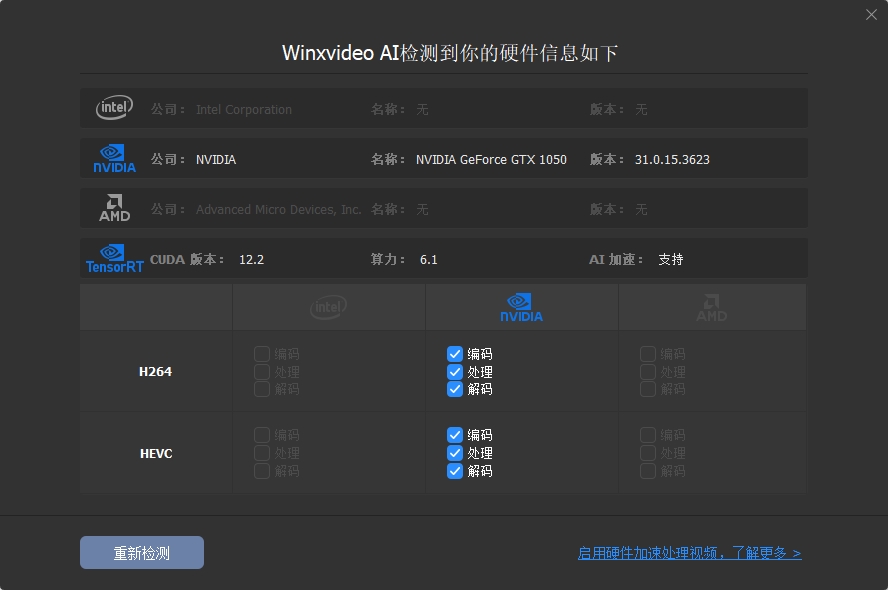Click the NVIDIA logo in the codec table header
Screen dimensions: 888x590
522,307
